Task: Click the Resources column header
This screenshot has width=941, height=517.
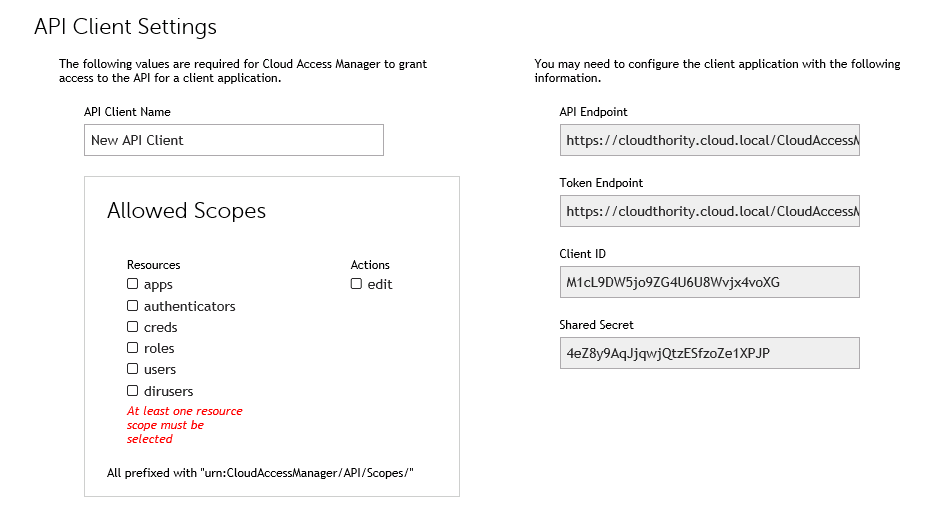Action: pos(153,265)
